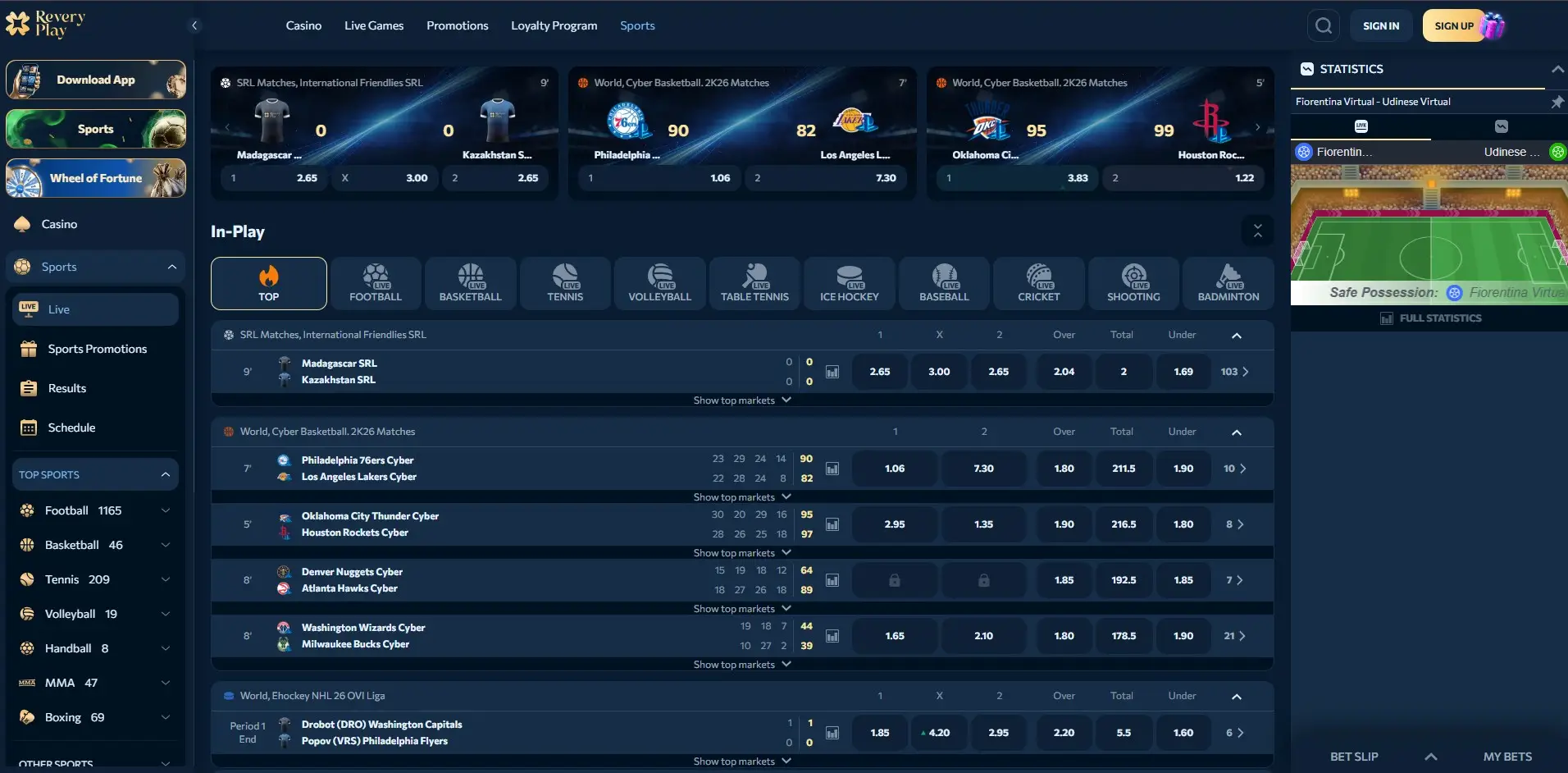
Task: Collapse the In-Play section toggle
Action: (x=1257, y=231)
